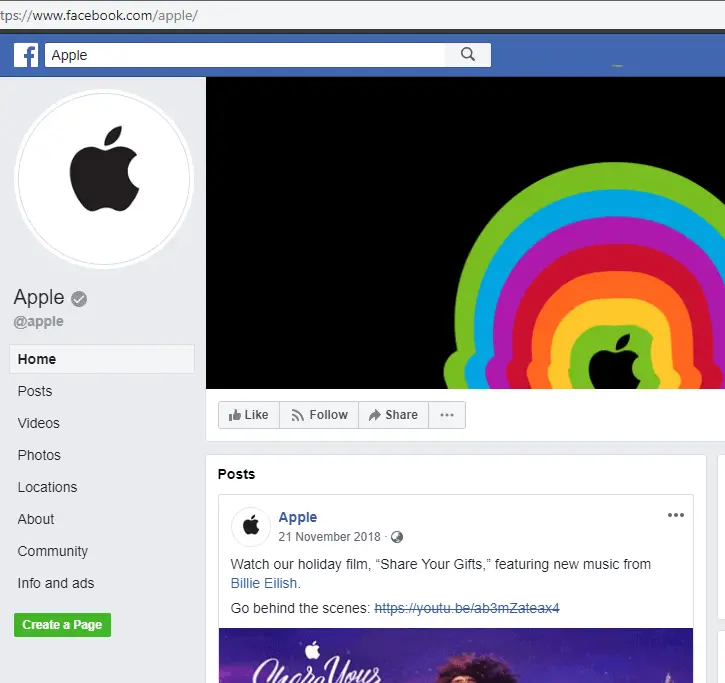Image resolution: width=725 pixels, height=683 pixels.
Task: Click the search magnifier button
Action: point(468,55)
